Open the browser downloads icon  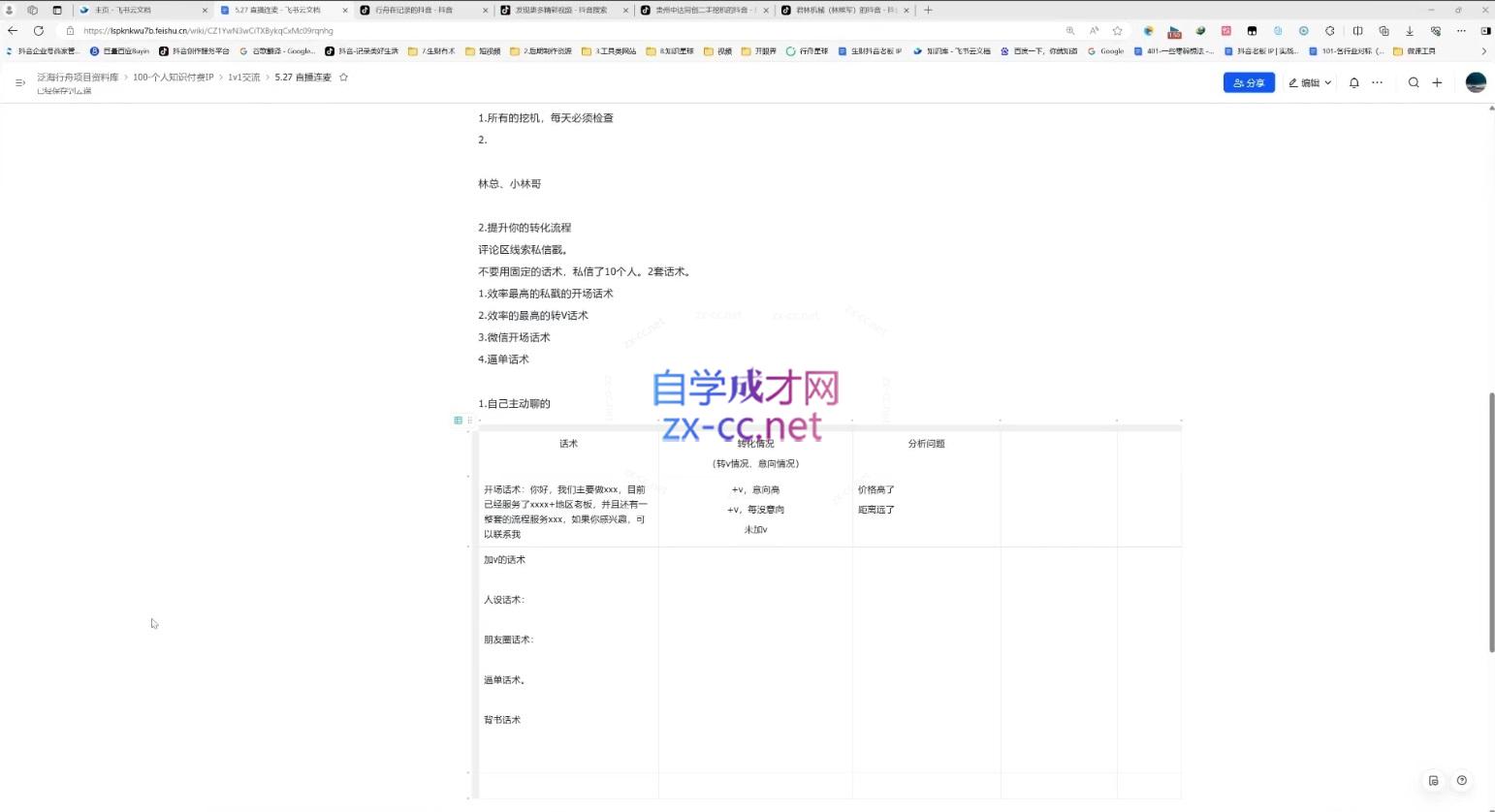[x=1408, y=30]
